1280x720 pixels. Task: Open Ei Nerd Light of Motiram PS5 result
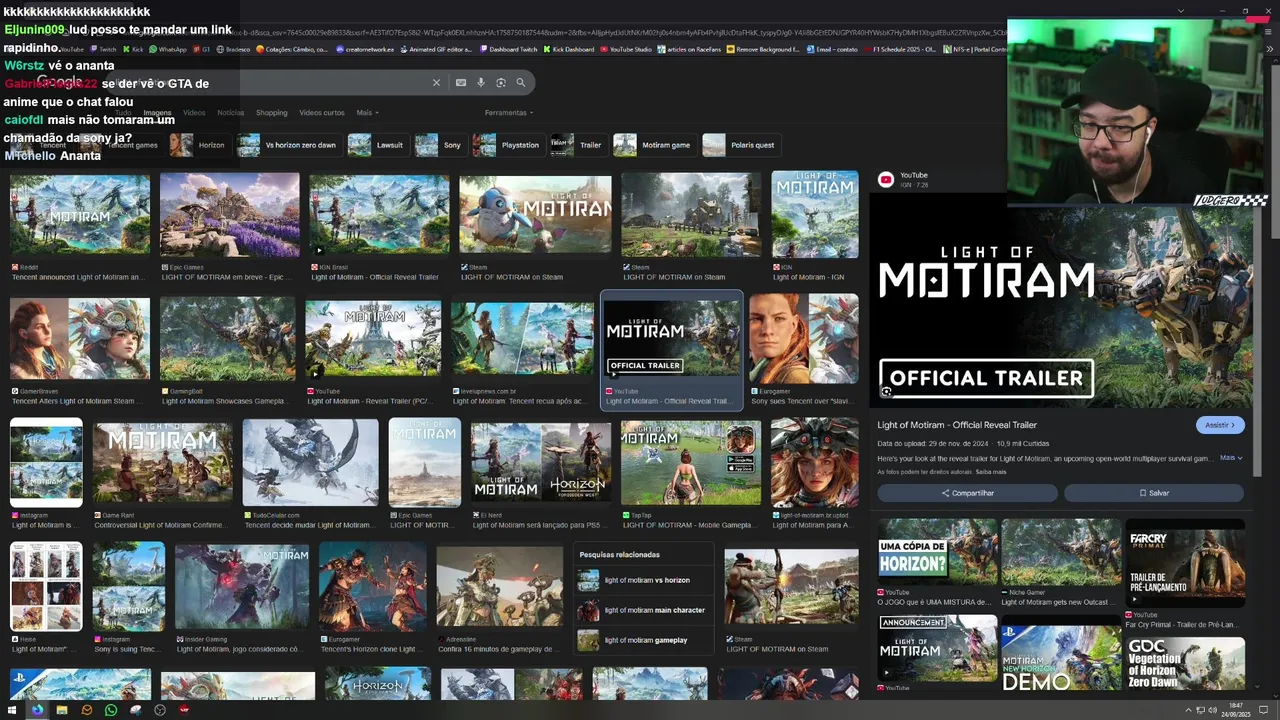540,525
